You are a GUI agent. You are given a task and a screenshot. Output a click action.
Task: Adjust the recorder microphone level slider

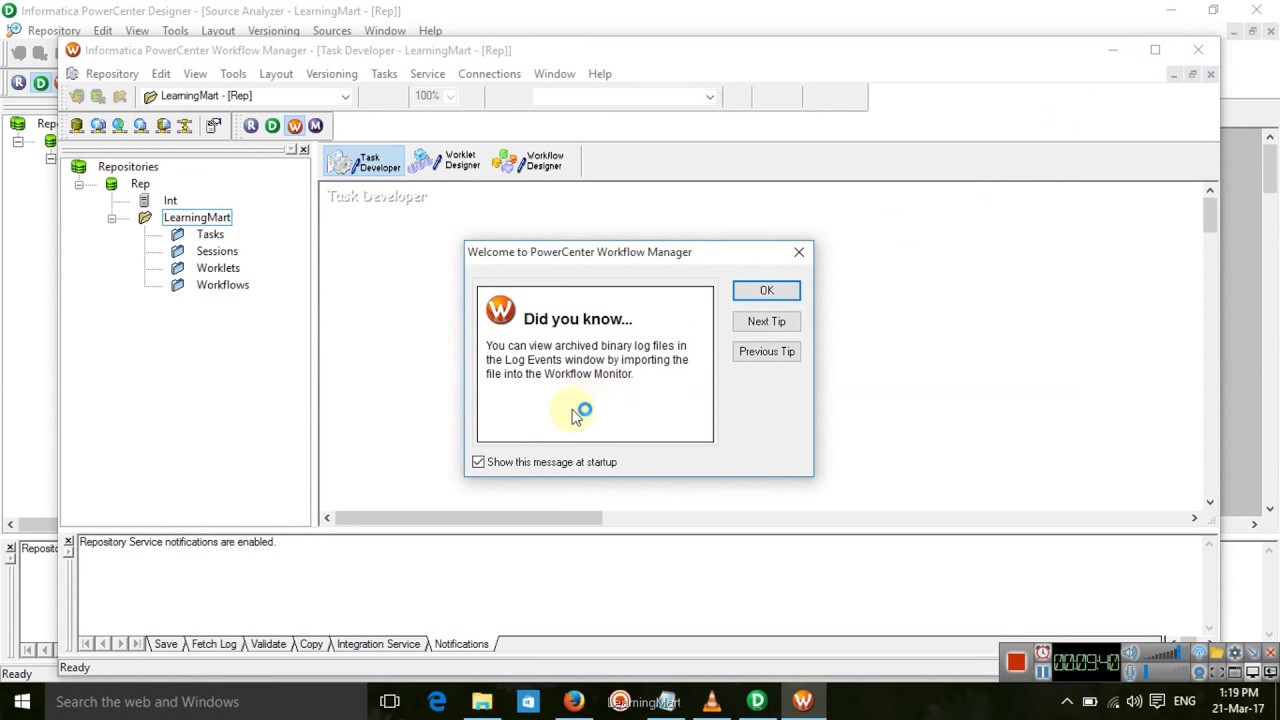tap(1166, 672)
